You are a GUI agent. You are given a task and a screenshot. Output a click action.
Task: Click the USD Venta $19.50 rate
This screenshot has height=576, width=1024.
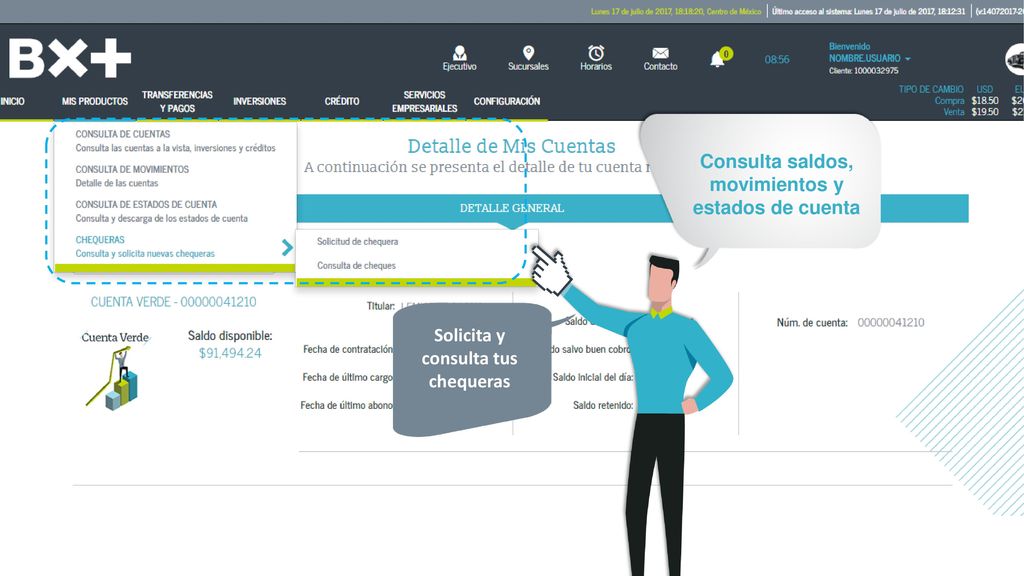click(985, 112)
